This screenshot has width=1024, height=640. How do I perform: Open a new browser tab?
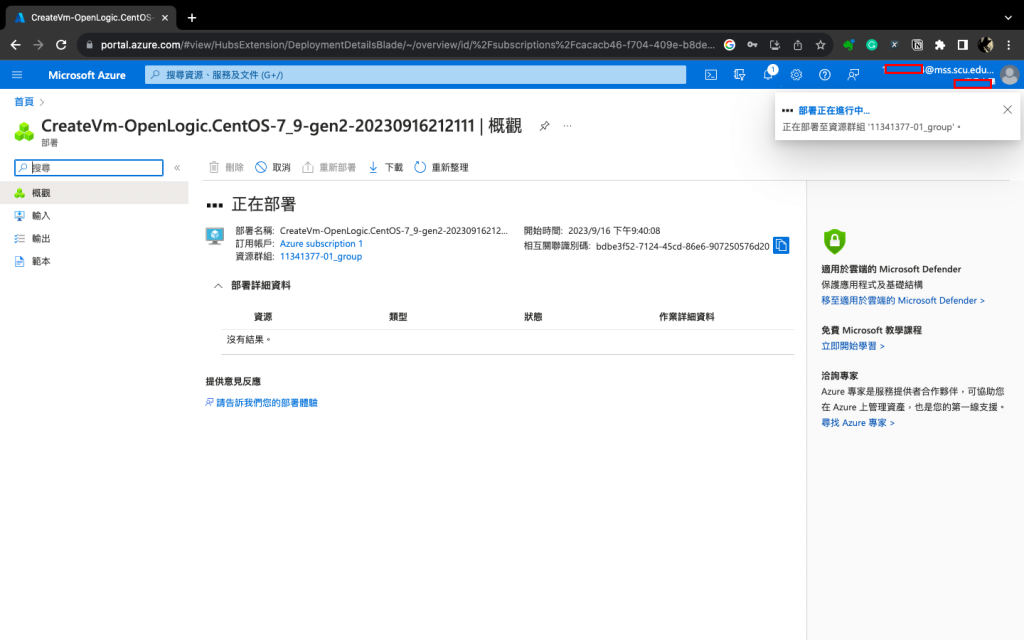(192, 18)
